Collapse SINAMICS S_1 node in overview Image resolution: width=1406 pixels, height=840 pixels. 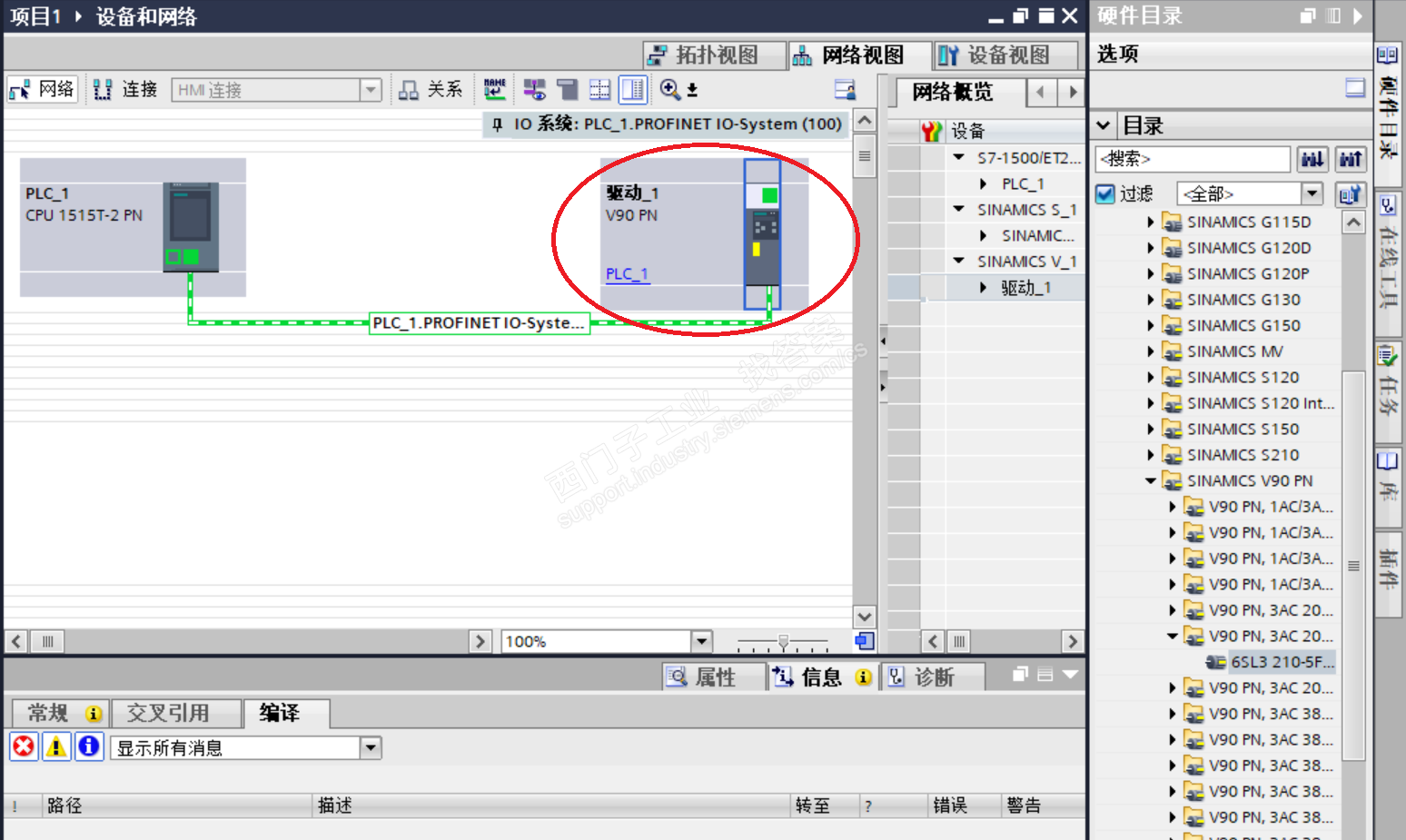click(958, 210)
